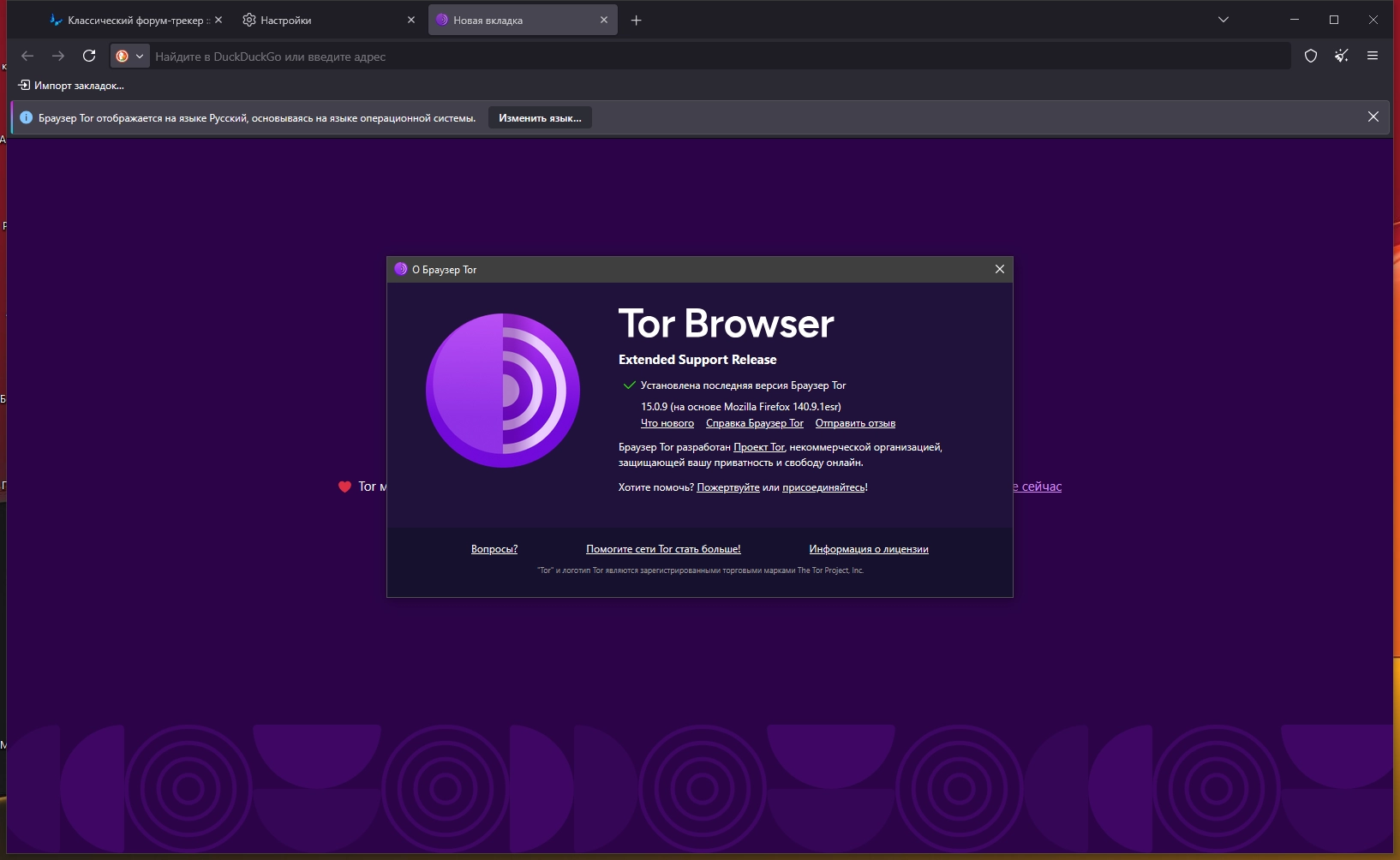Open the shield security level panel
The height and width of the screenshot is (860, 1400).
click(1311, 56)
